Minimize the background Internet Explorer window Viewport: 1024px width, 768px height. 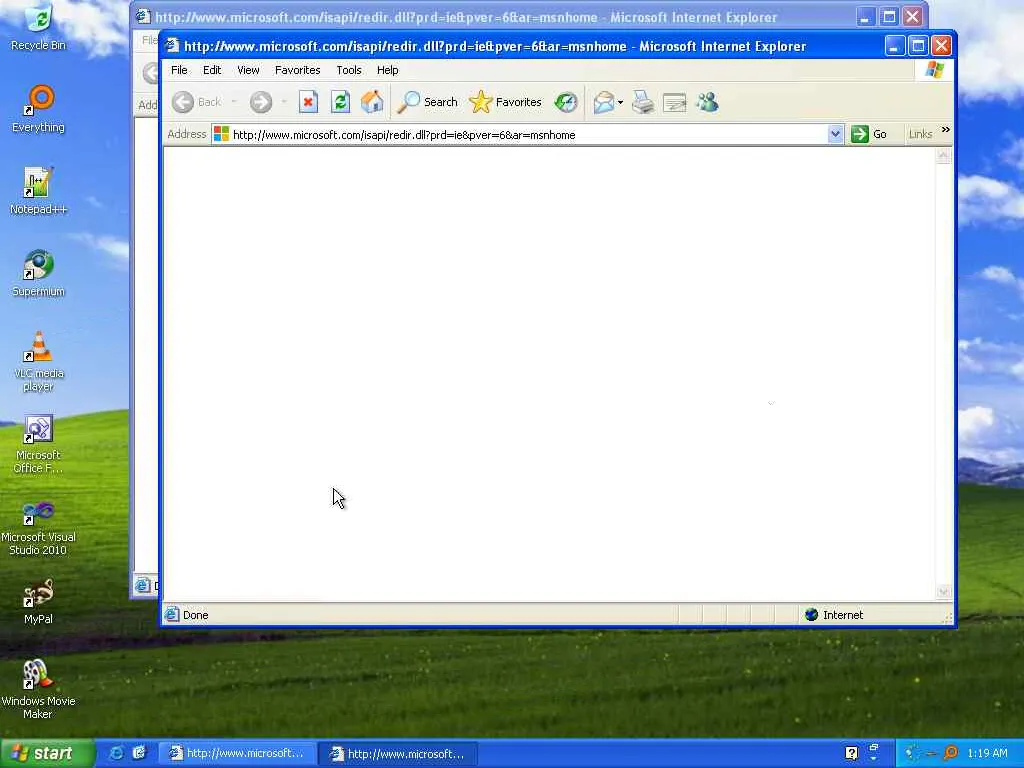click(865, 17)
